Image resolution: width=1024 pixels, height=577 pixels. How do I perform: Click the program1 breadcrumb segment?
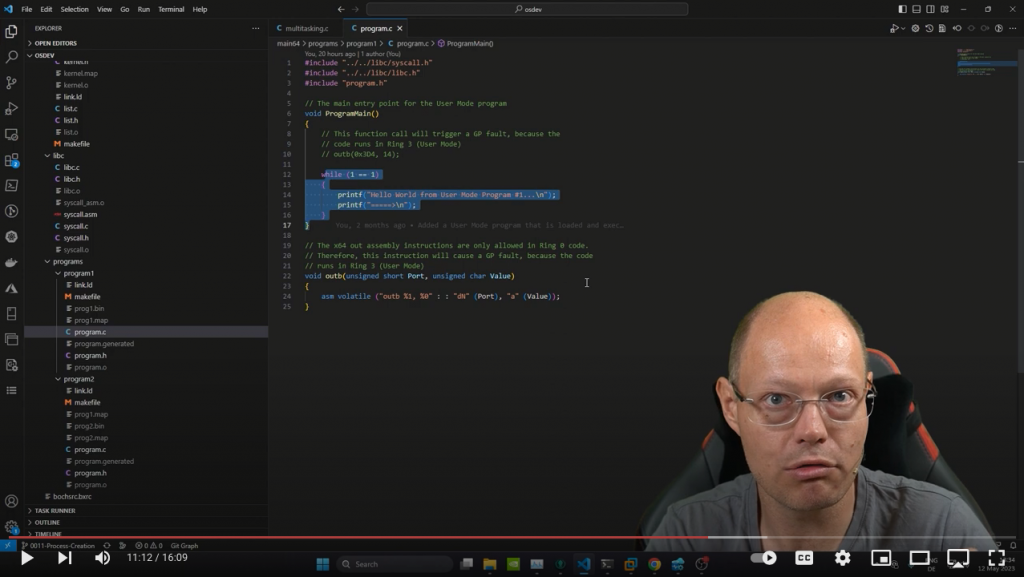click(x=360, y=43)
